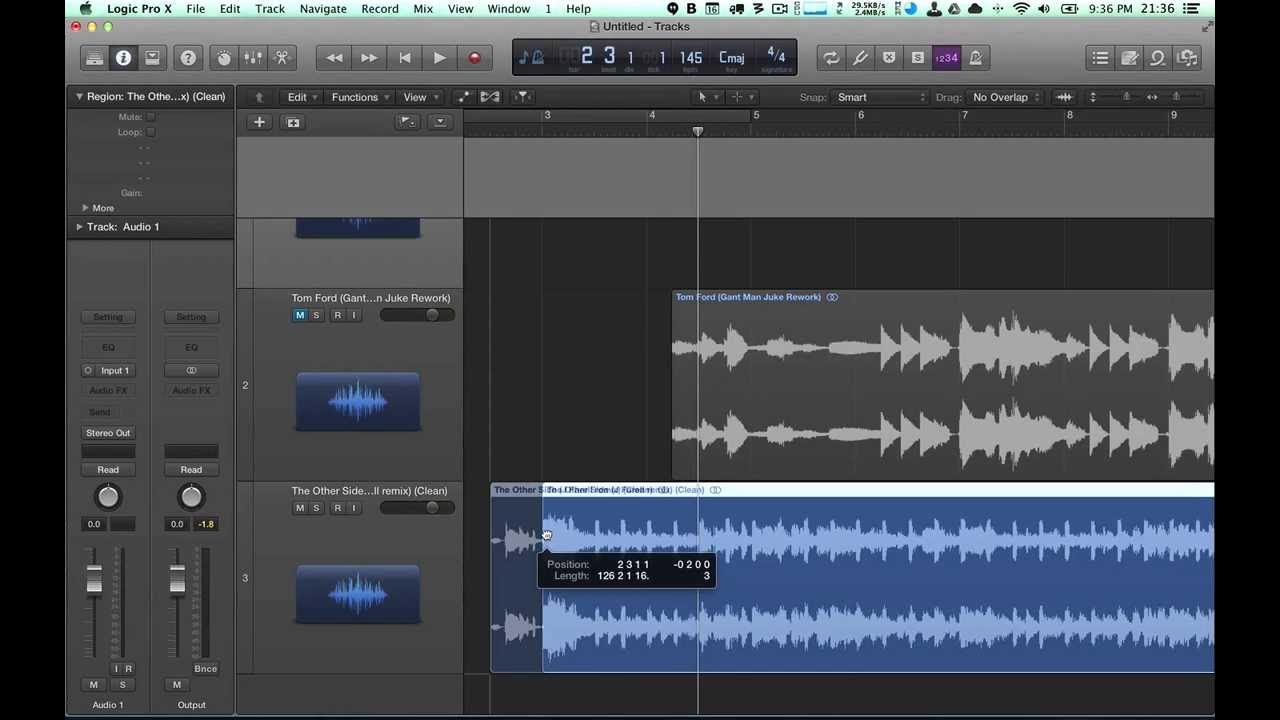Open the Track menu
Image resolution: width=1280 pixels, height=720 pixels.
pyautogui.click(x=270, y=9)
